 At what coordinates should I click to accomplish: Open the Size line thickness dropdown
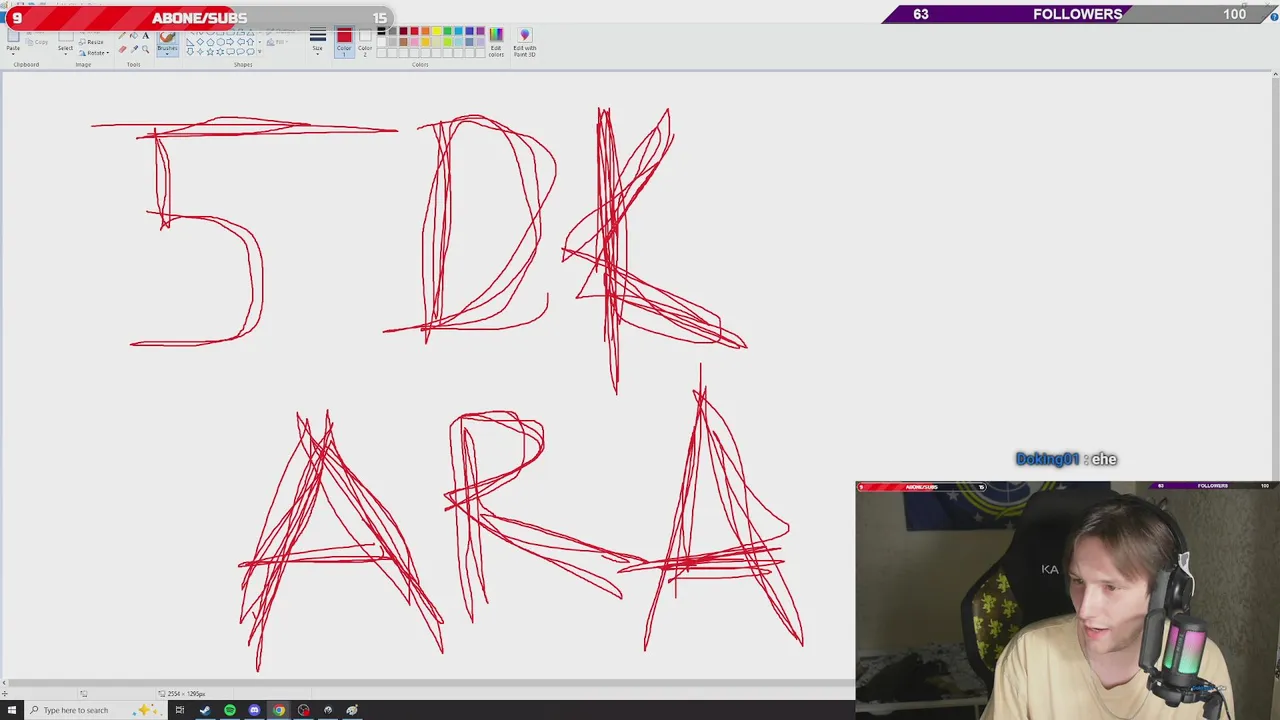pos(317,40)
